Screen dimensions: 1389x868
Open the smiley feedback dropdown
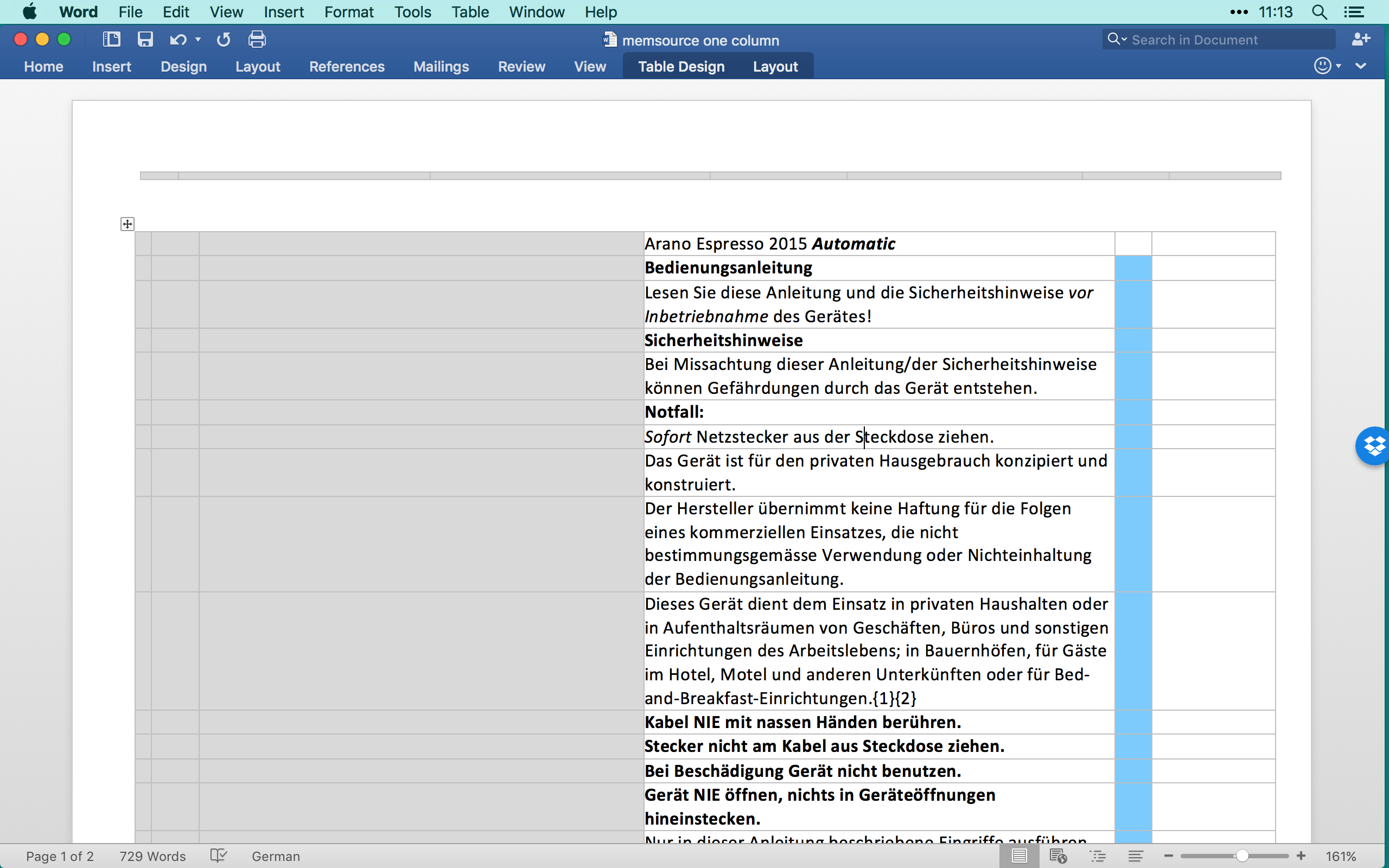point(1327,66)
